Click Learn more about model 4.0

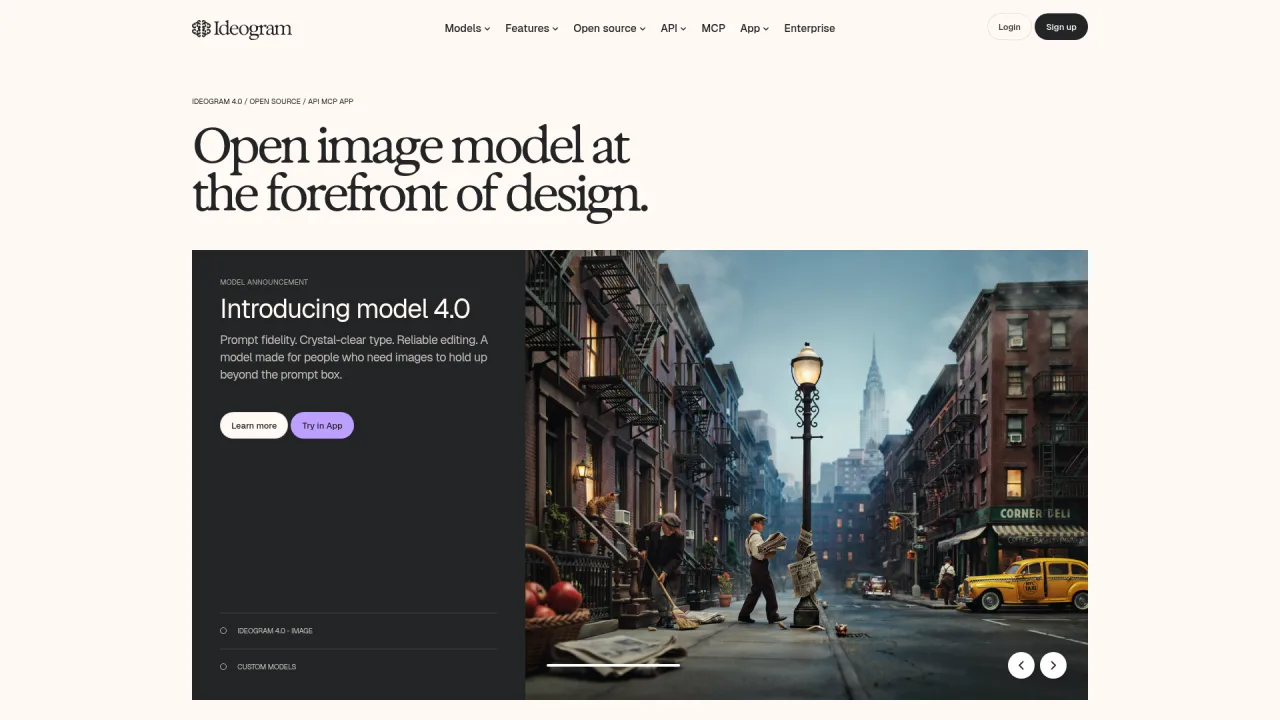click(254, 426)
